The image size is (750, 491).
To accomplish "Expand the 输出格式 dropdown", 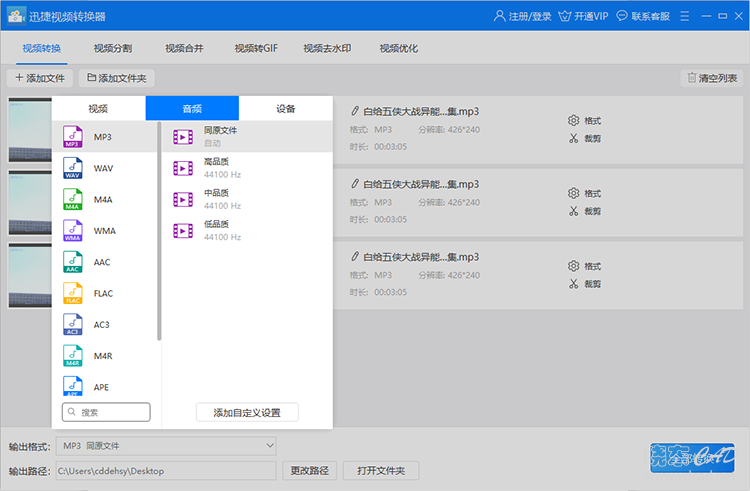I will [166, 446].
